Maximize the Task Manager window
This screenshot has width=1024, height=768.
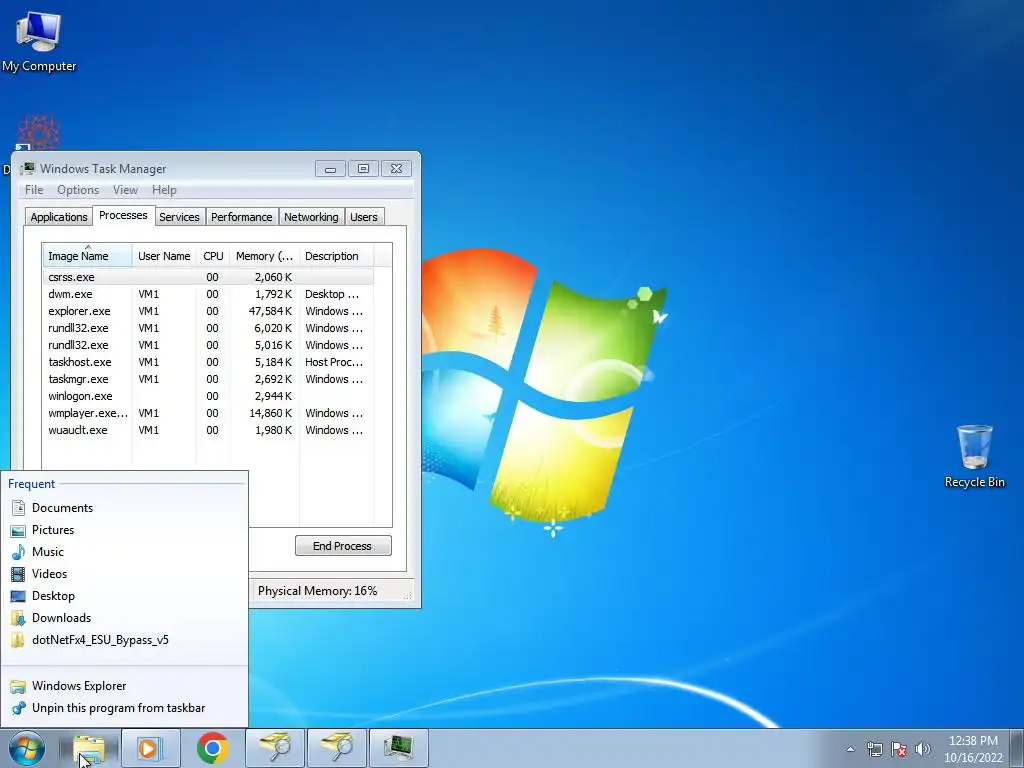(363, 169)
